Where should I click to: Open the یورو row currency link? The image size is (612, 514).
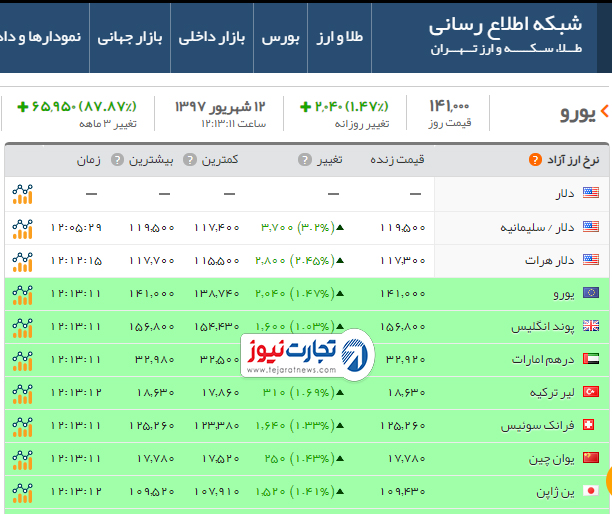(x=564, y=294)
